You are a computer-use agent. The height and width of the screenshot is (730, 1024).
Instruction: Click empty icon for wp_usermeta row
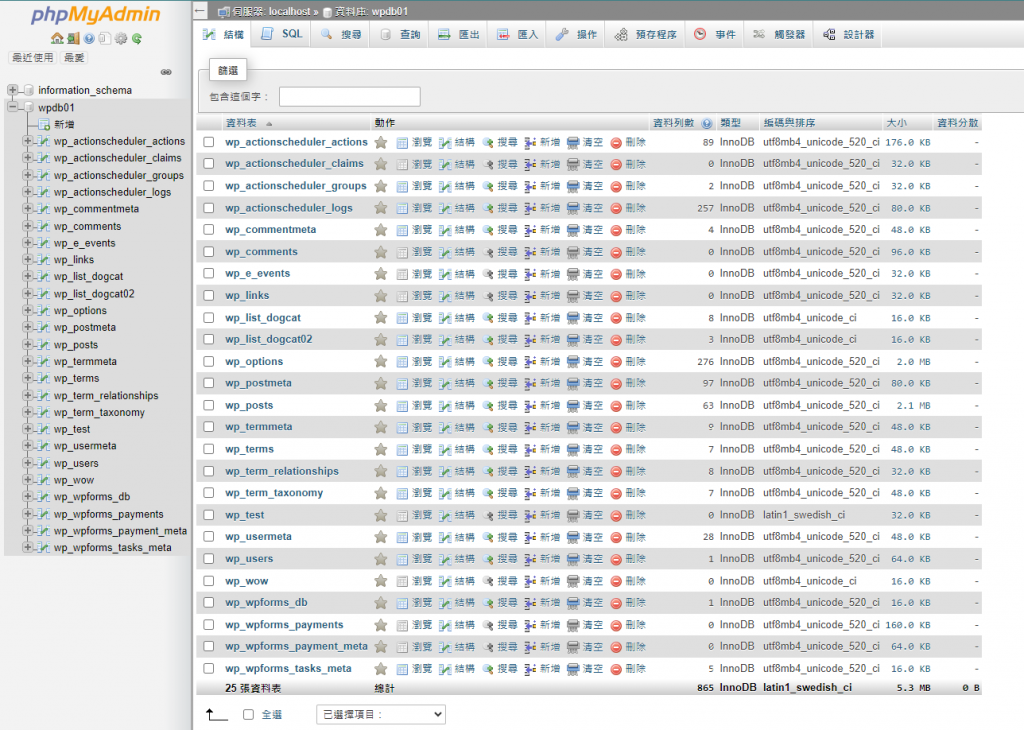(573, 537)
